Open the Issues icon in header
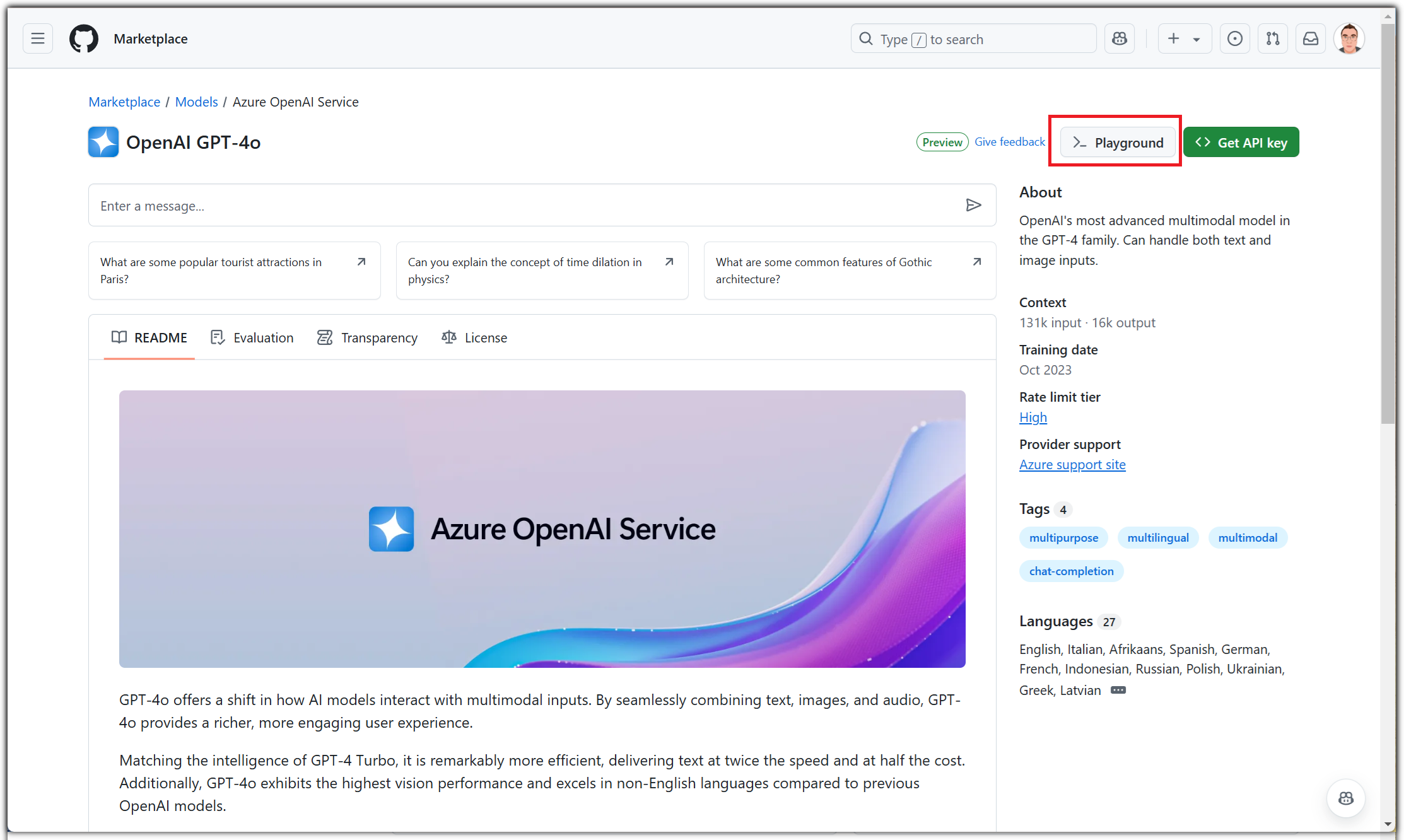This screenshot has height=840, width=1404. point(1234,38)
